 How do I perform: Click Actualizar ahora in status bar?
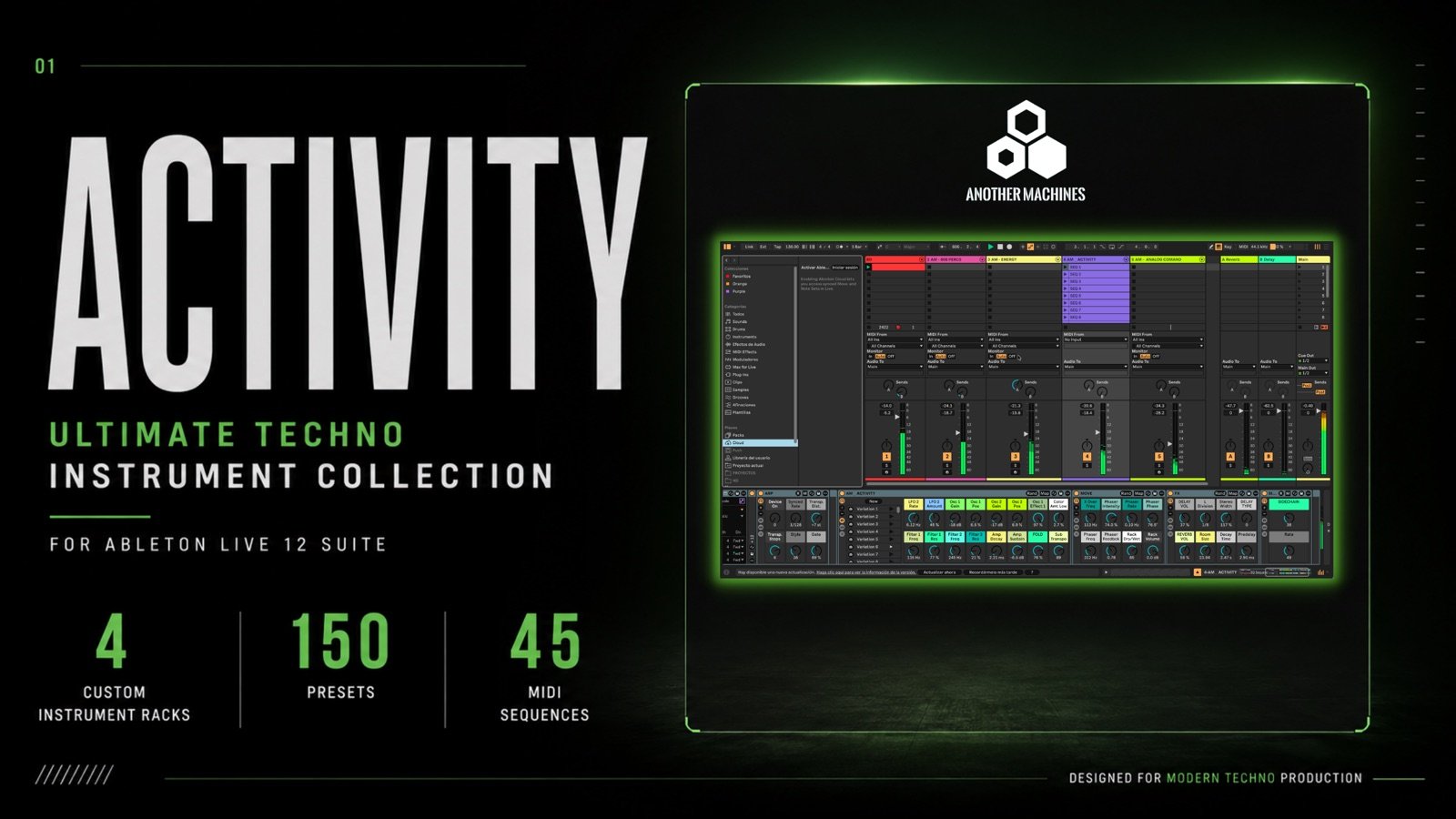[940, 572]
